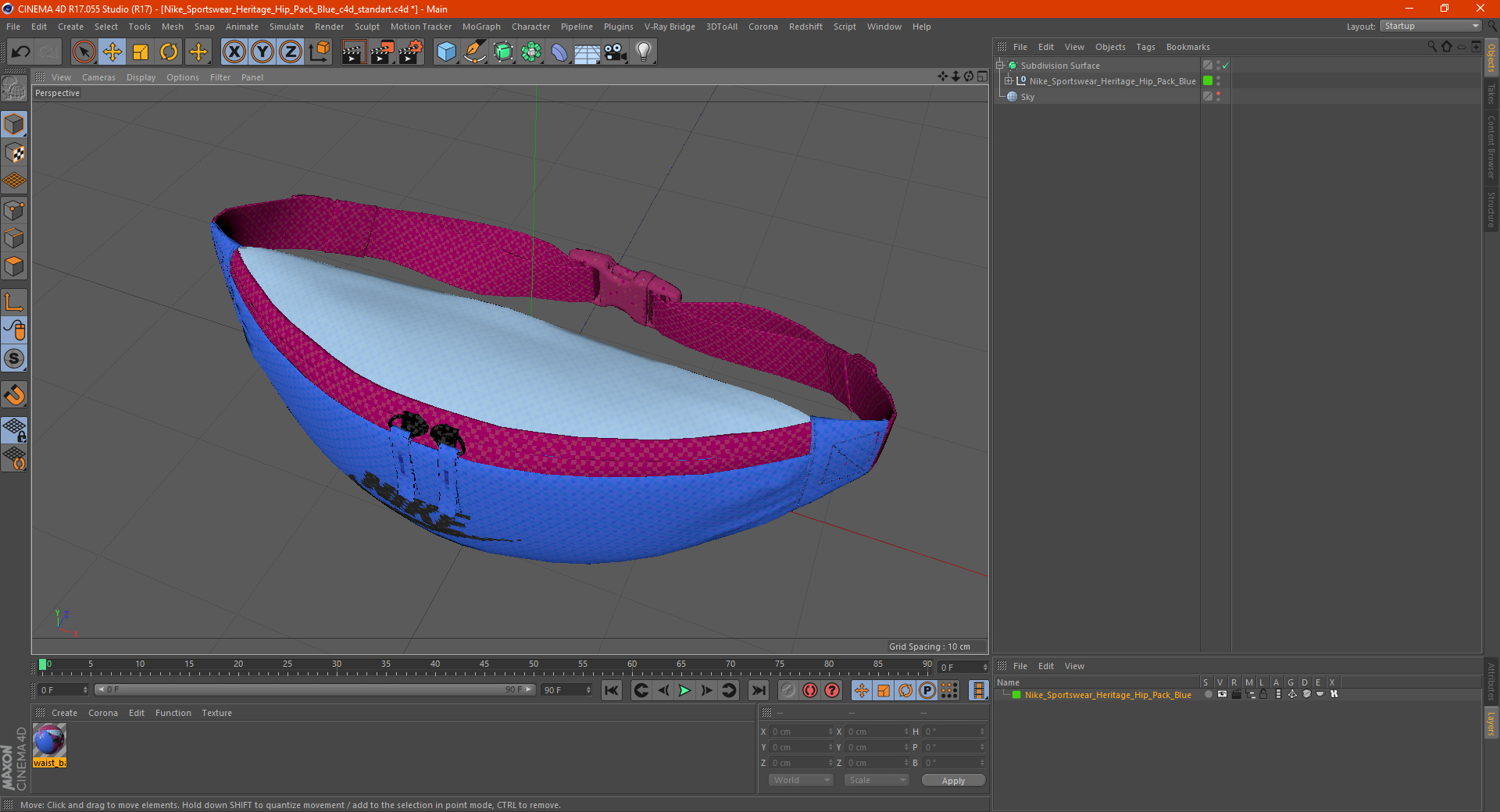
Task: Activate the Scale tool in top toolbar
Action: click(x=141, y=52)
